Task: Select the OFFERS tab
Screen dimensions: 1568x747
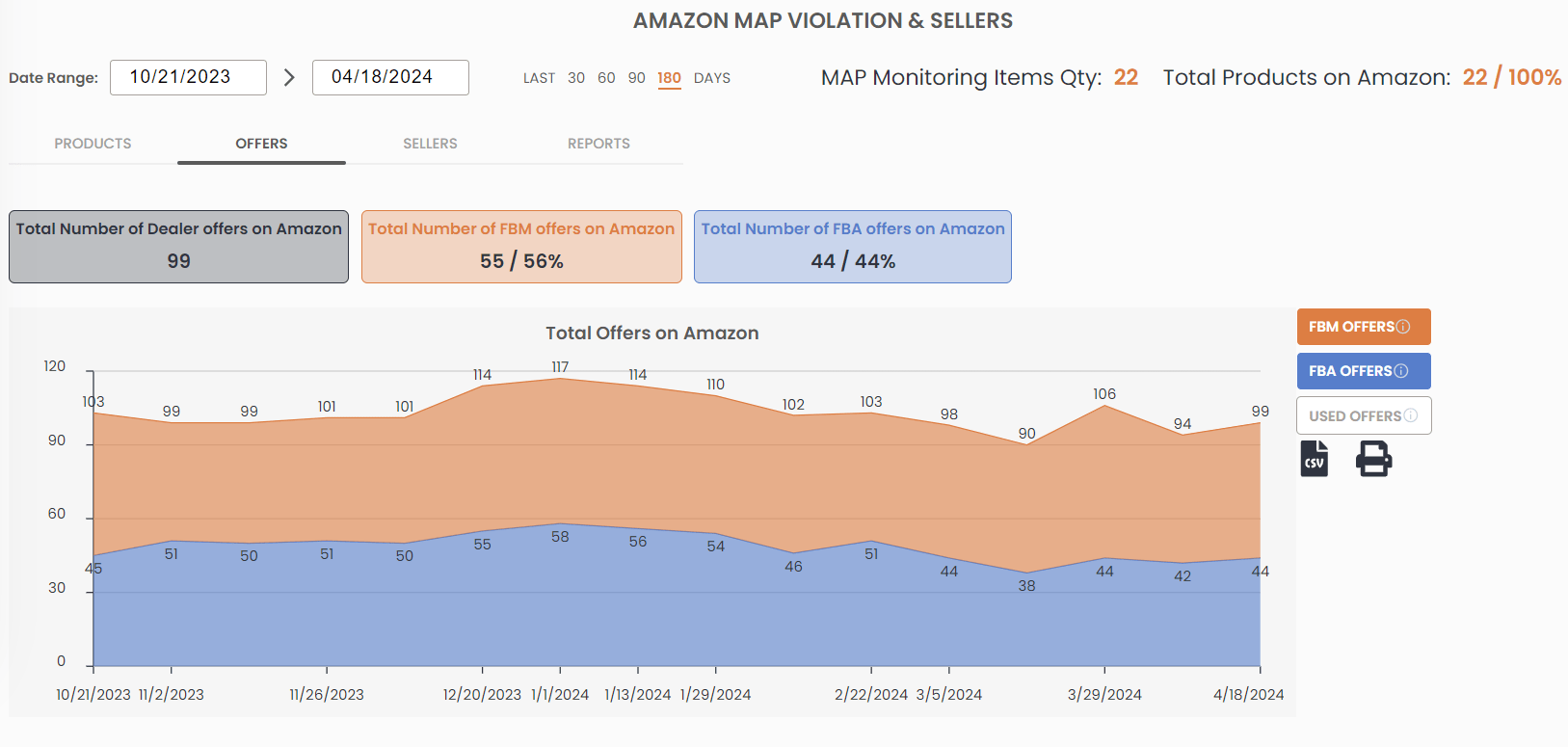Action: [x=261, y=144]
